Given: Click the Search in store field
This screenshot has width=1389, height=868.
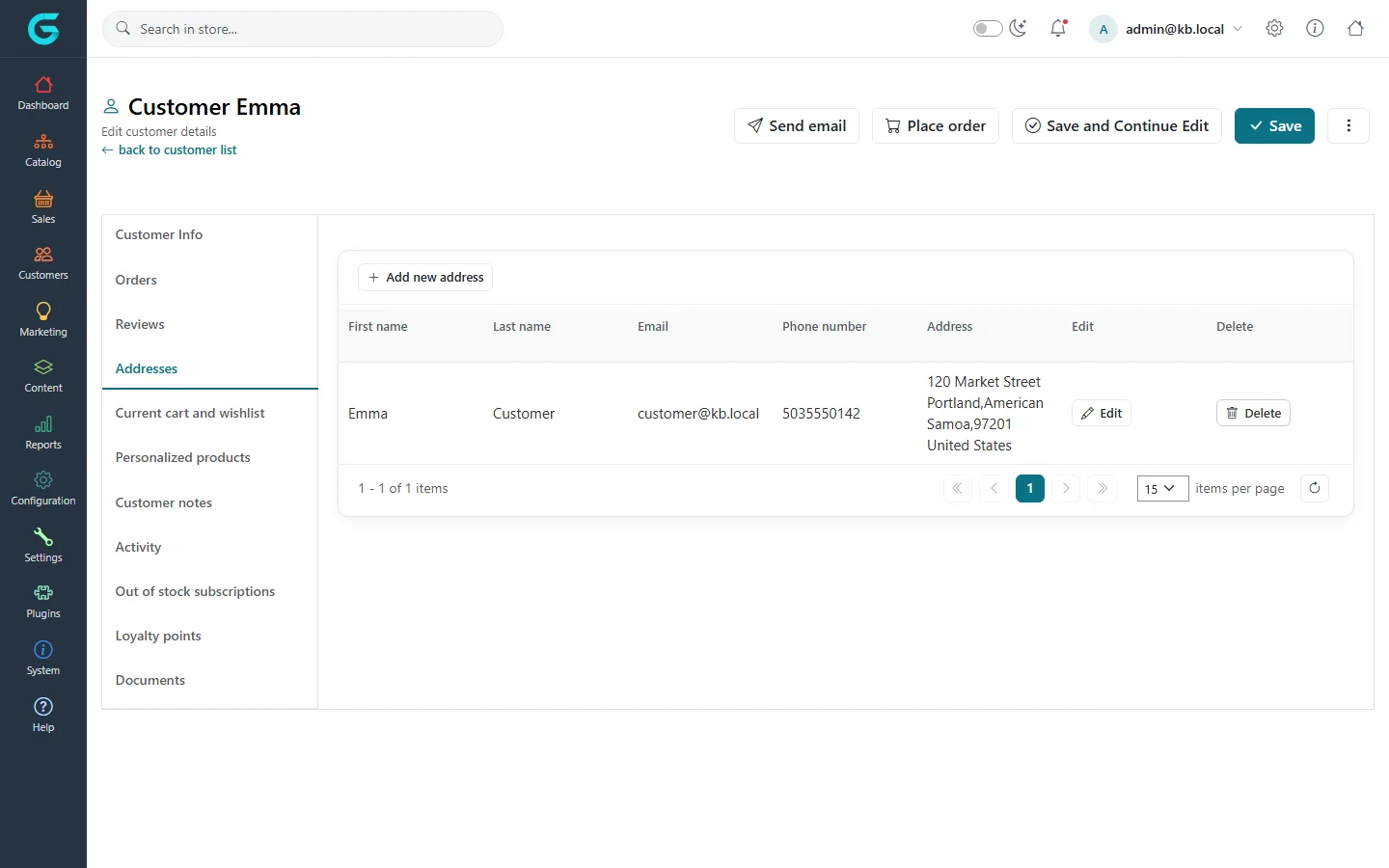Looking at the screenshot, I should coord(303,29).
